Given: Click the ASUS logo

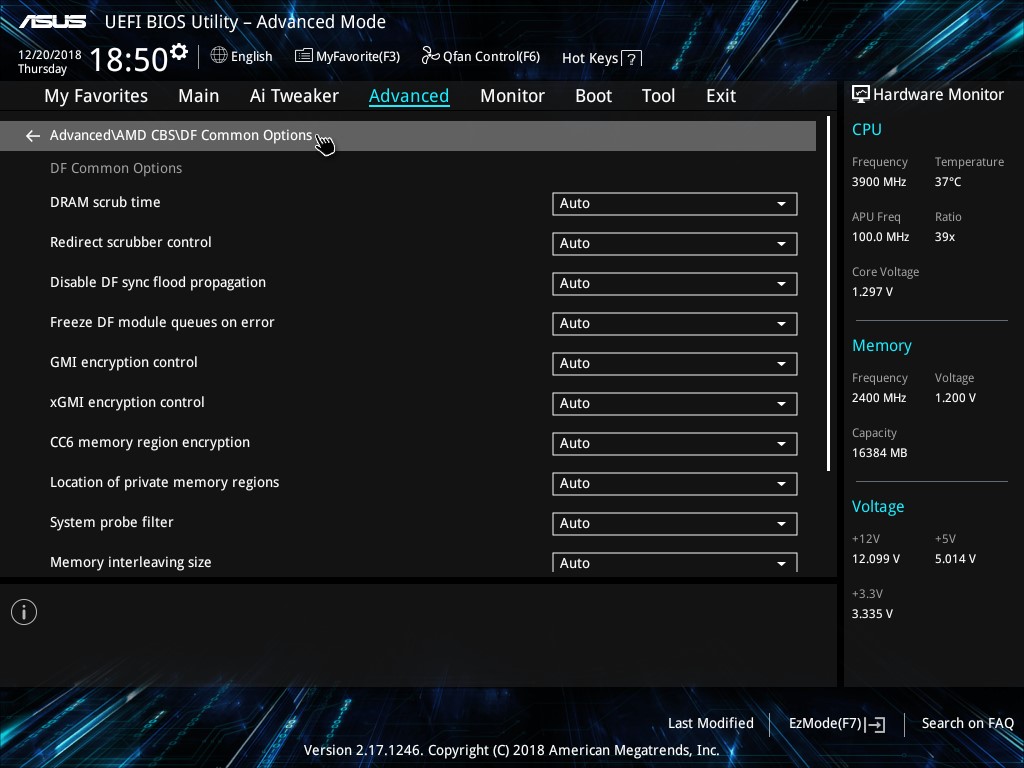Looking at the screenshot, I should click(x=52, y=22).
